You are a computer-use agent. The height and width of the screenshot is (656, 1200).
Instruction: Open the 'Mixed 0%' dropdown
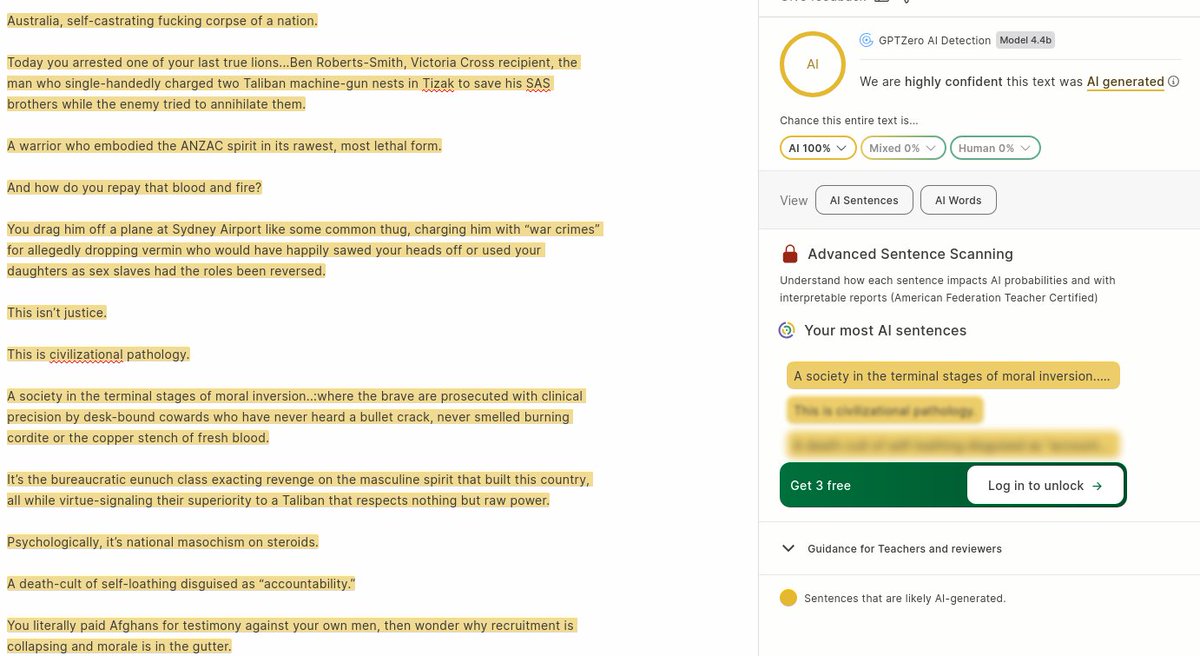pos(904,148)
